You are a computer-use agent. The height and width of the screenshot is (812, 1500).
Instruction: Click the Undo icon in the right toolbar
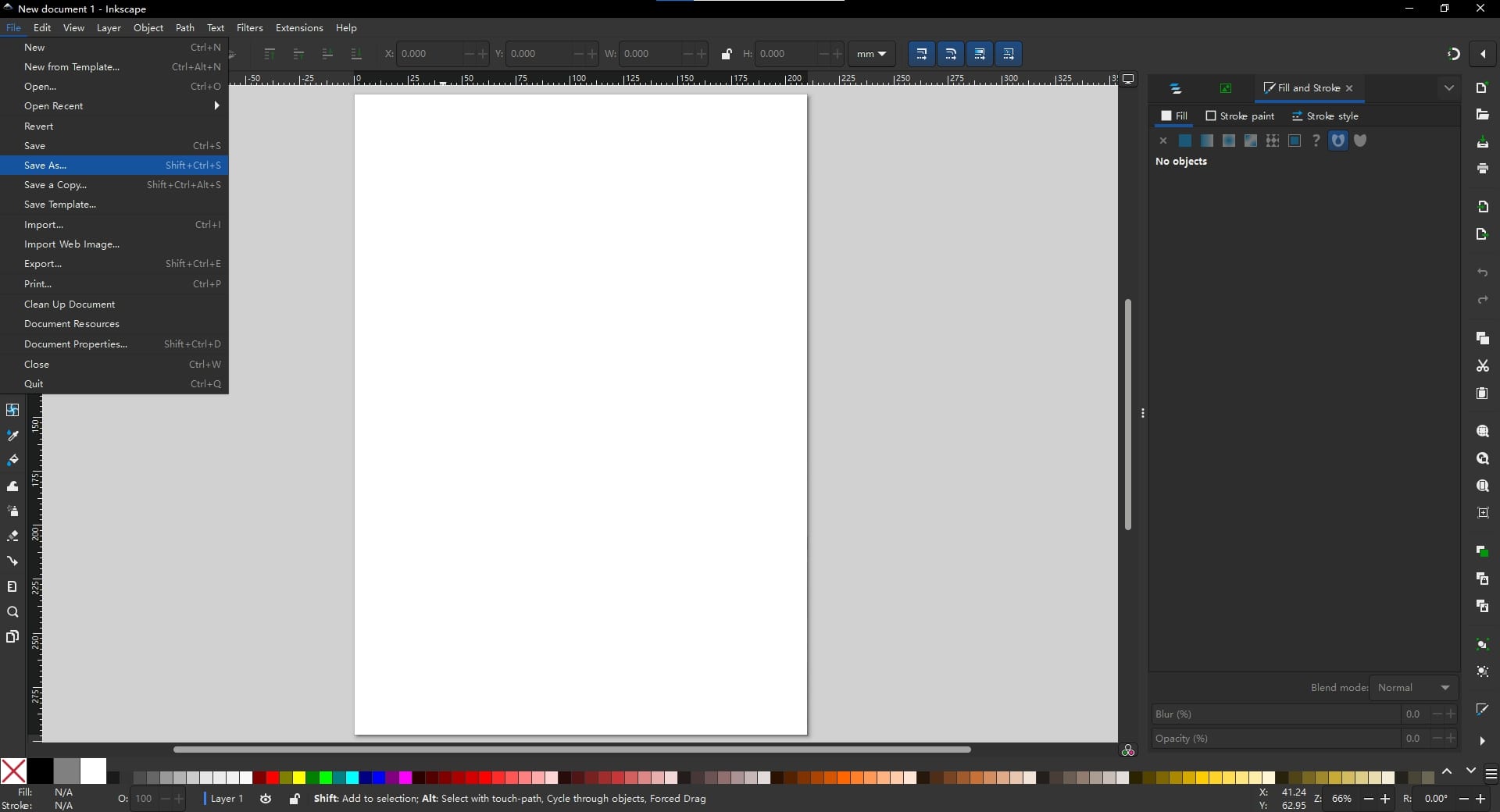tap(1483, 272)
